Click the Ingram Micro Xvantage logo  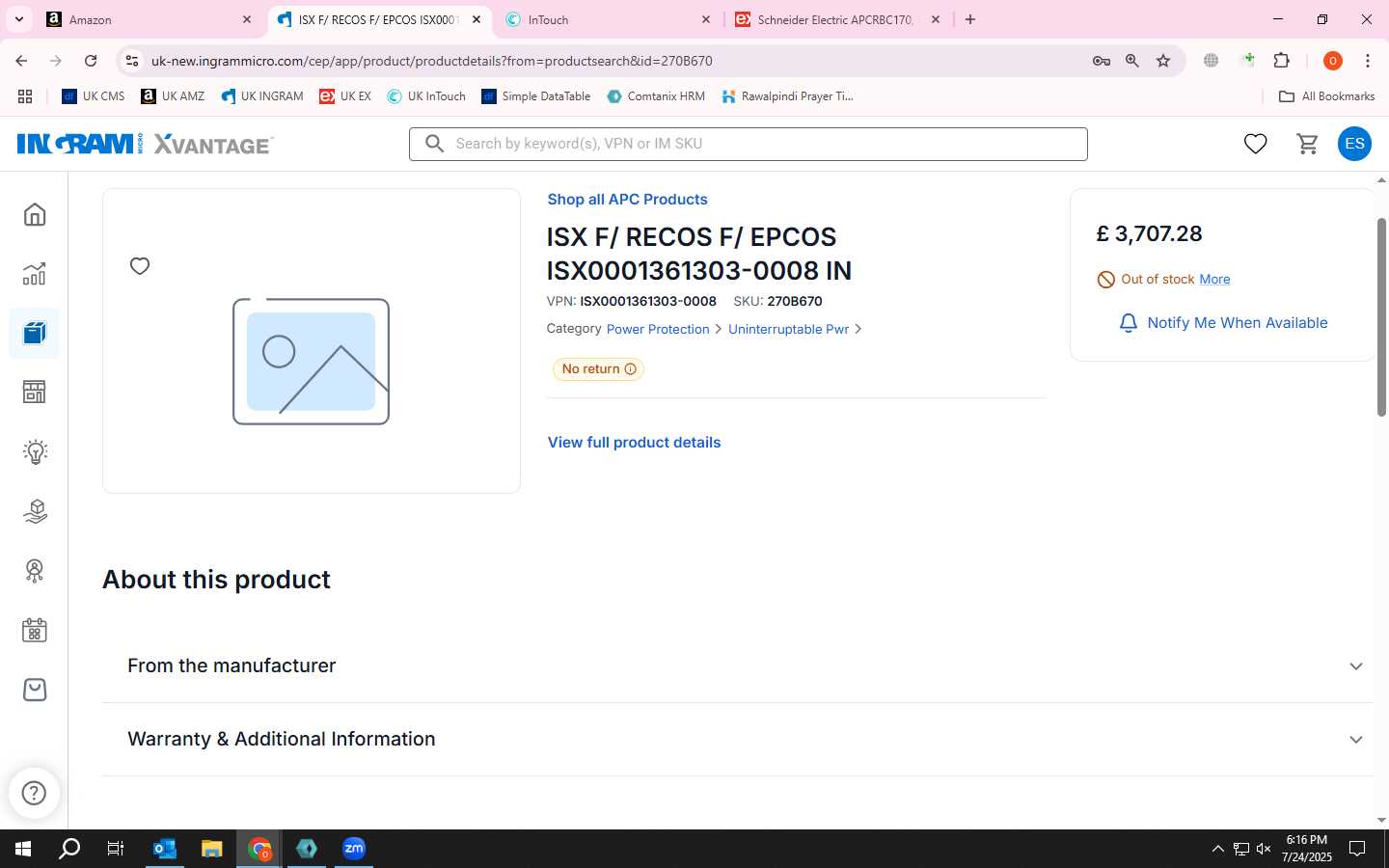[x=146, y=144]
